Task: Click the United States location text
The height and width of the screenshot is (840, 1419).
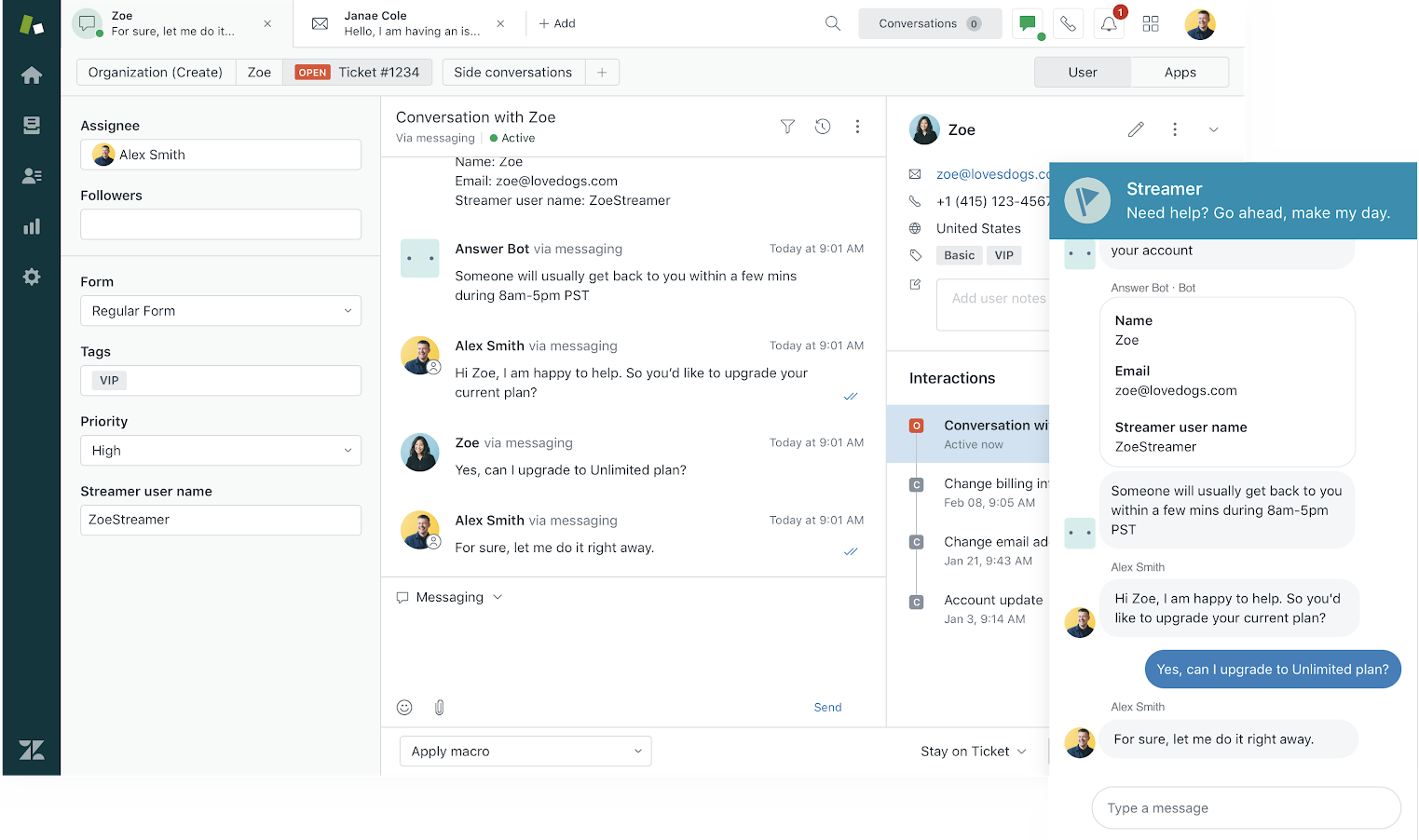Action: [x=978, y=229]
